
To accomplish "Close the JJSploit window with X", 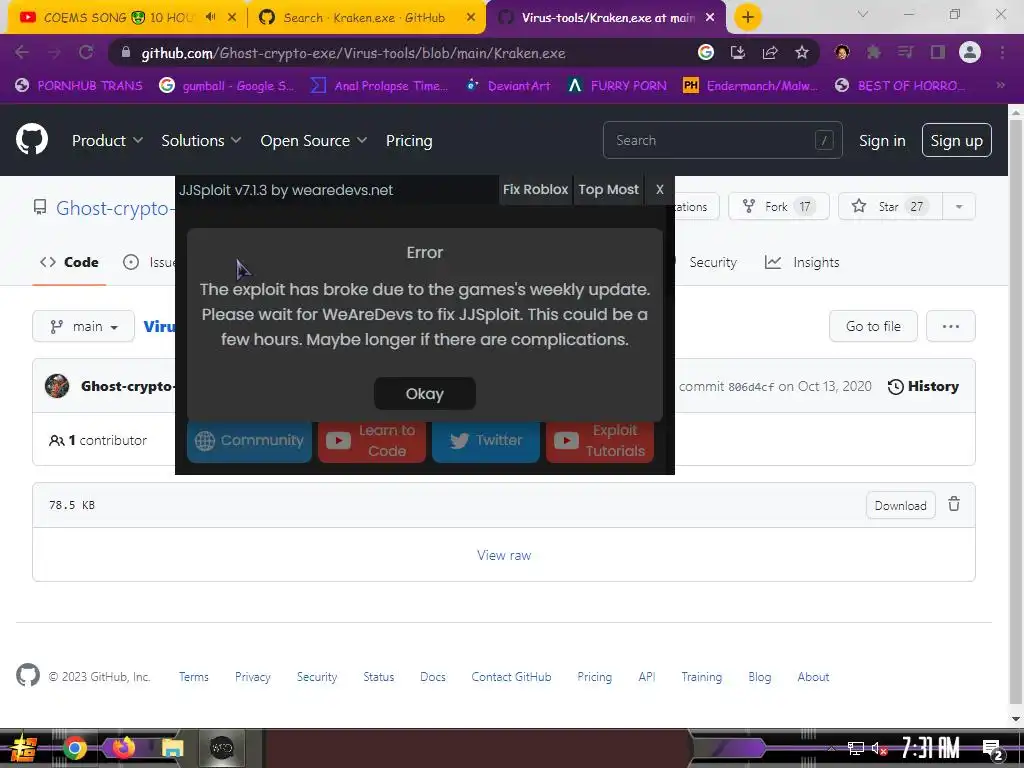I will 660,189.
